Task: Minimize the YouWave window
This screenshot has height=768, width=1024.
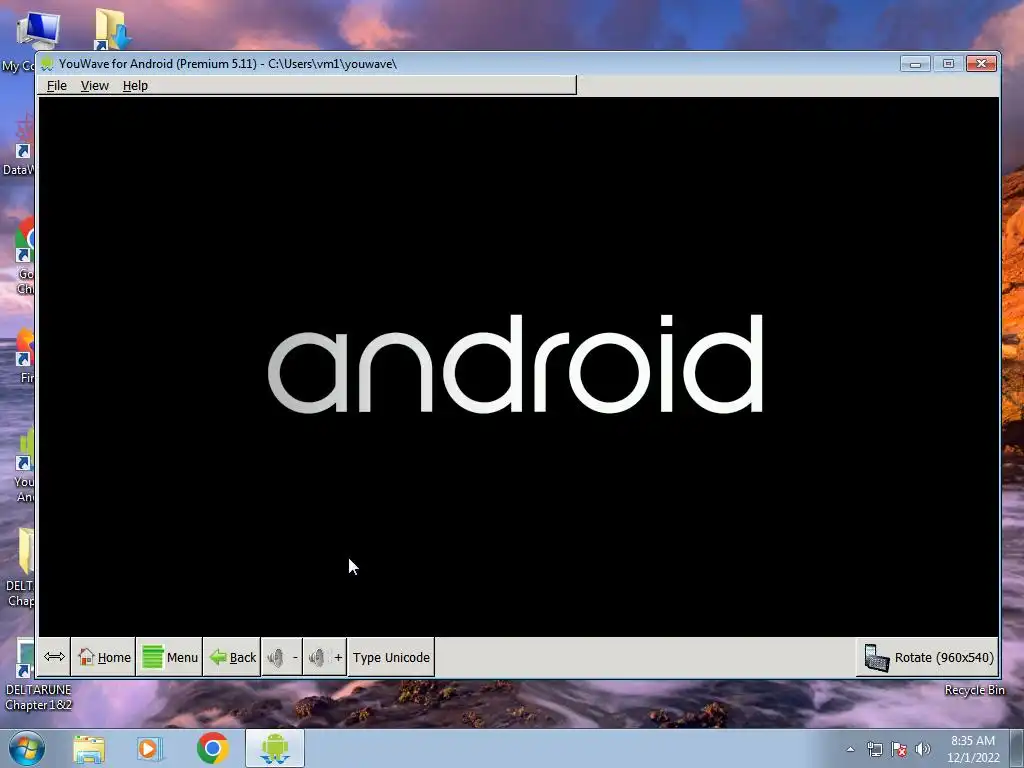Action: pos(915,63)
